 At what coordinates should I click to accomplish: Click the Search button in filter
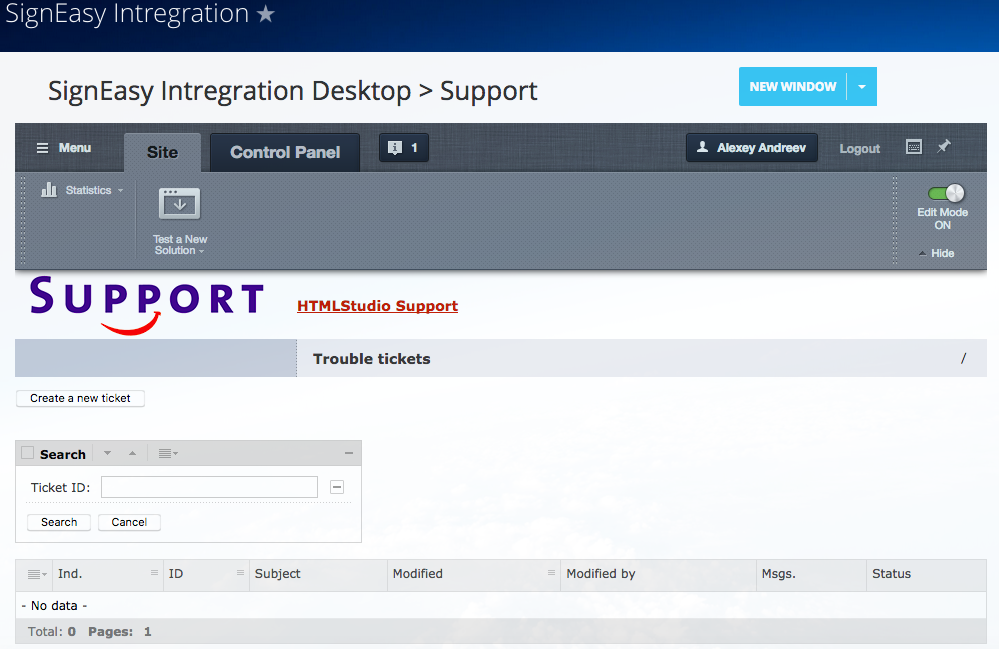tap(59, 522)
